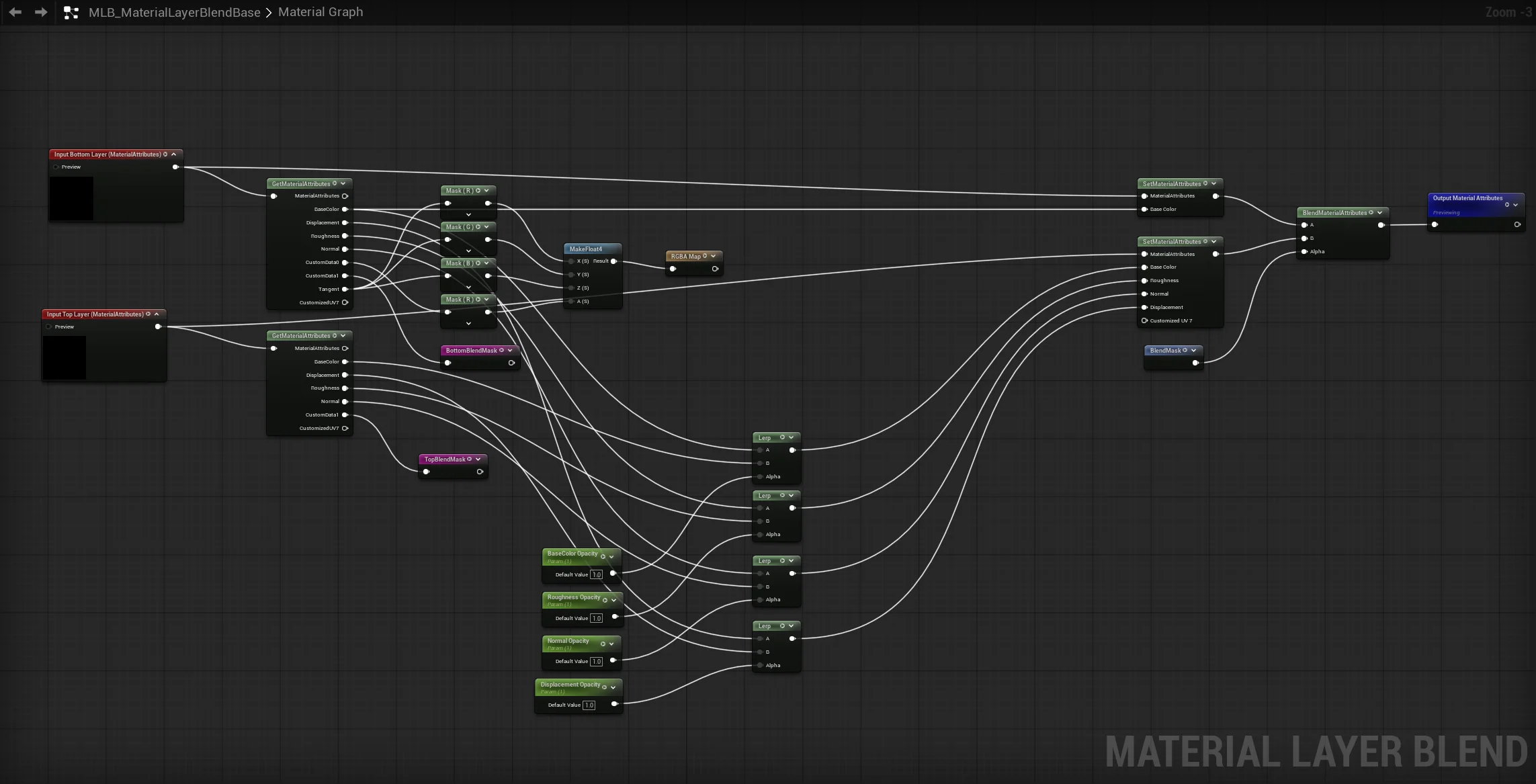The height and width of the screenshot is (784, 1536).
Task: Toggle preview on Displacement Opacity parameter
Action: [x=604, y=687]
